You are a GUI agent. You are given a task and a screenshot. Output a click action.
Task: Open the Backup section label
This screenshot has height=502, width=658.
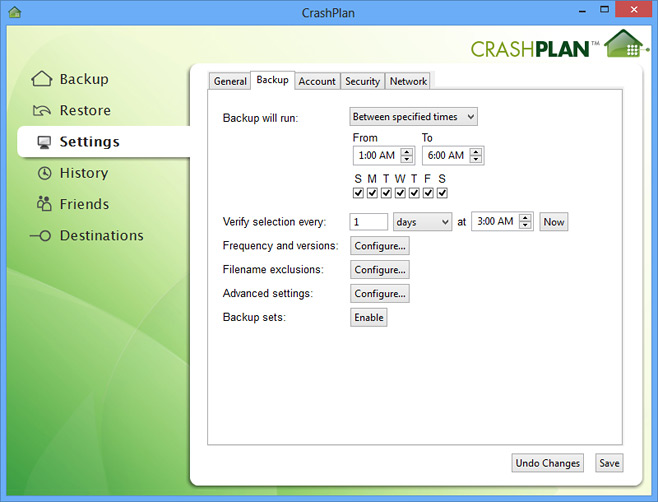pos(84,79)
